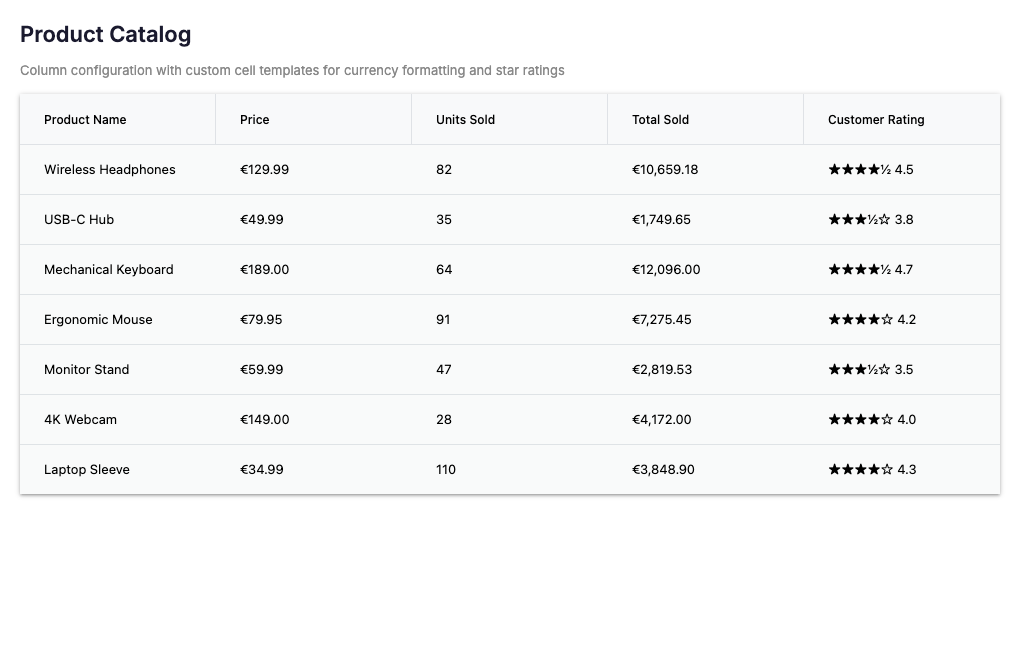Click the Total Sold column header
The image size is (1020, 650).
point(660,120)
